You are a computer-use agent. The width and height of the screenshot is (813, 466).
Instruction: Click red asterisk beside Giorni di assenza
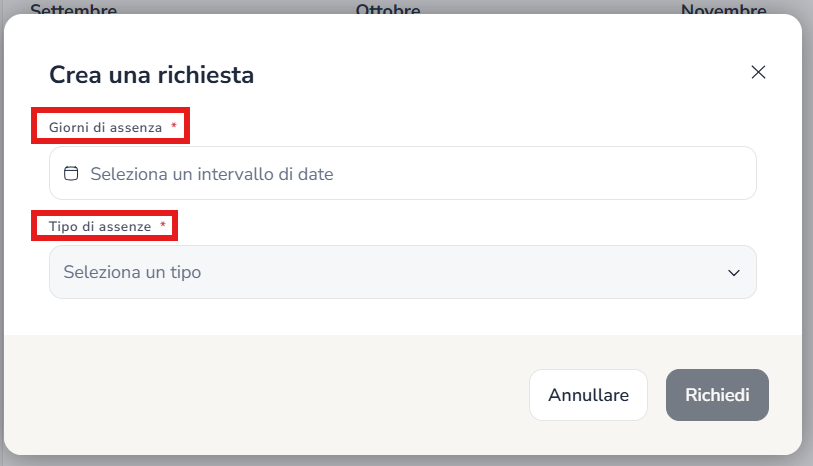[174, 126]
